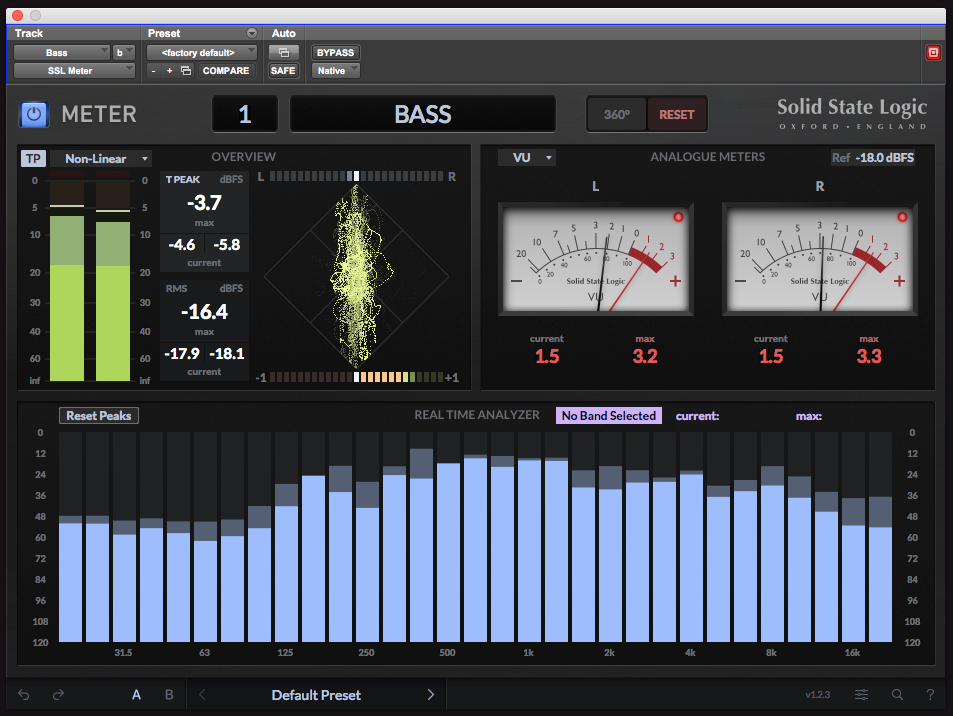This screenshot has height=716, width=953.
Task: Click the RMS max value -16.4
Action: click(204, 312)
